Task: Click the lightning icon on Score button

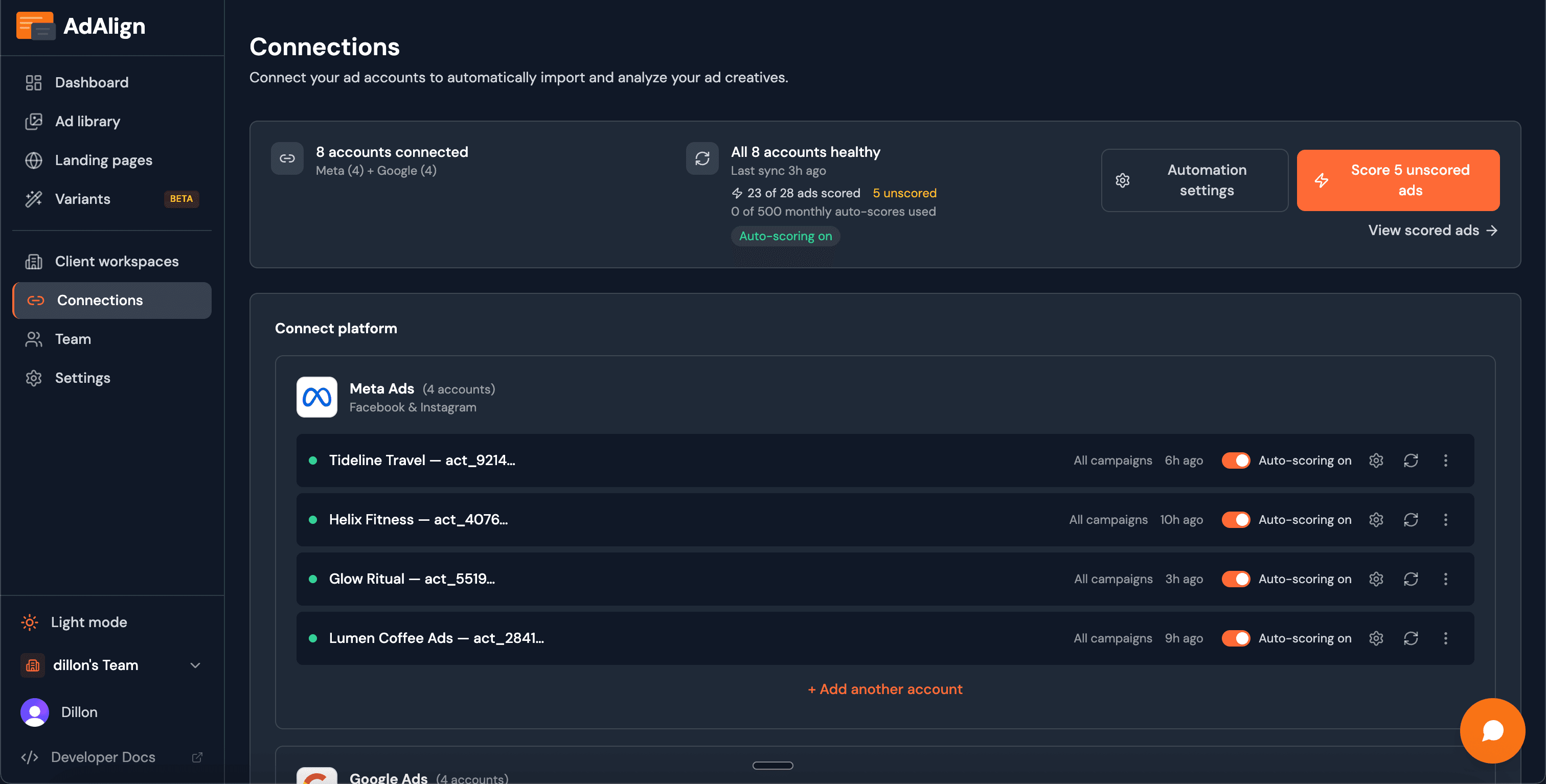Action: [x=1322, y=180]
